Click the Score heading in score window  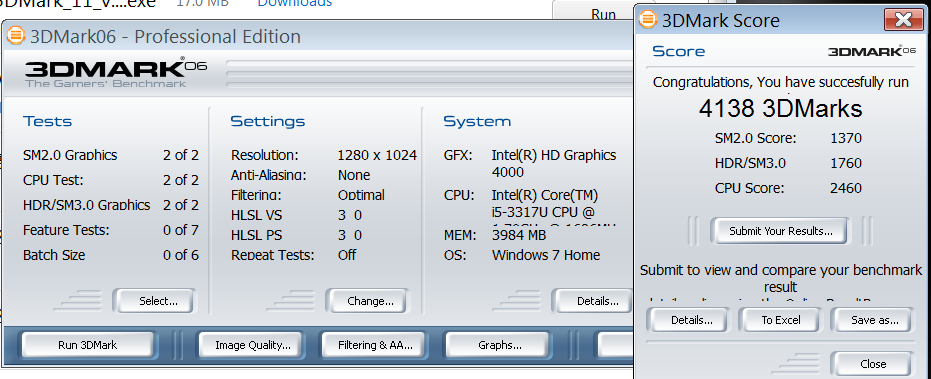coord(679,51)
